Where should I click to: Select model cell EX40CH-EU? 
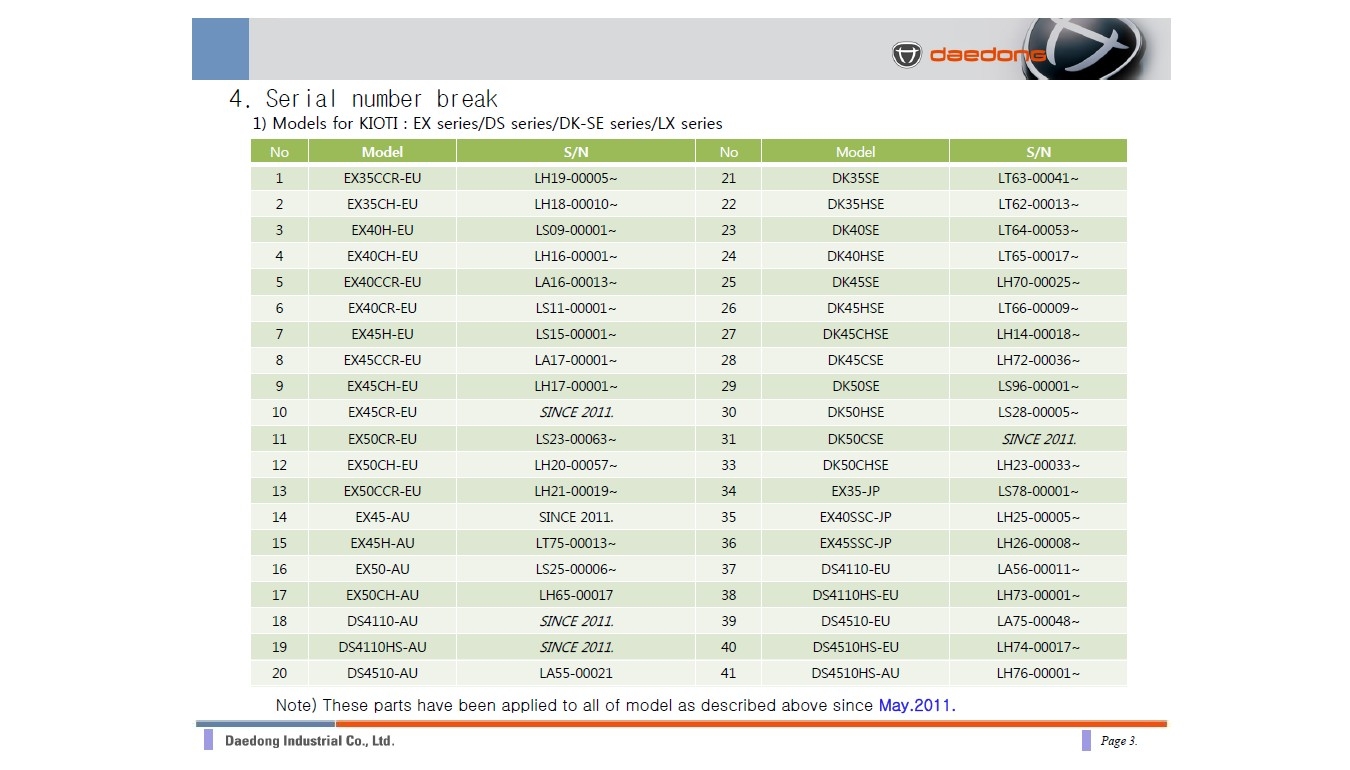click(x=382, y=256)
